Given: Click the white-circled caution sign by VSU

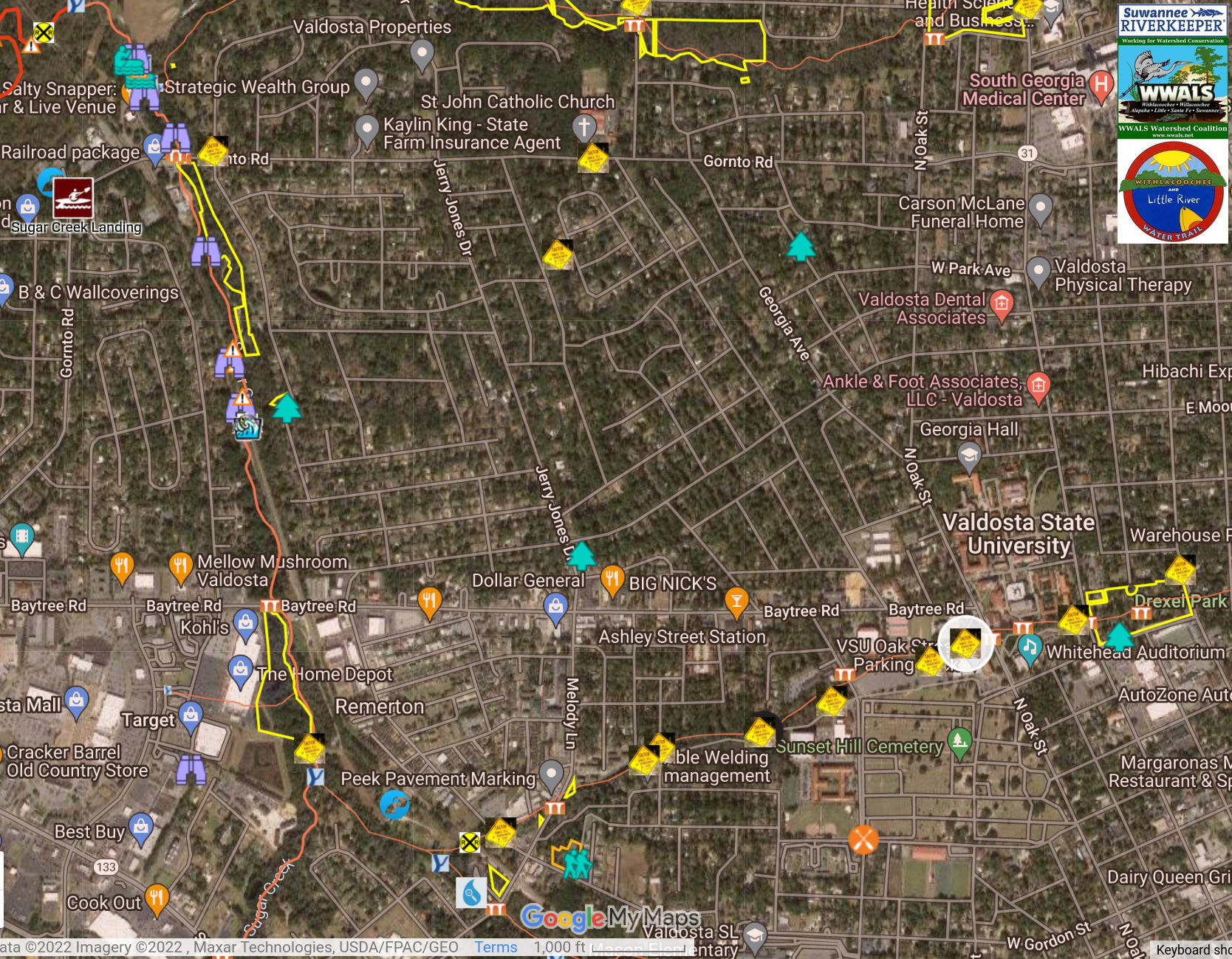Looking at the screenshot, I should pyautogui.click(x=965, y=644).
